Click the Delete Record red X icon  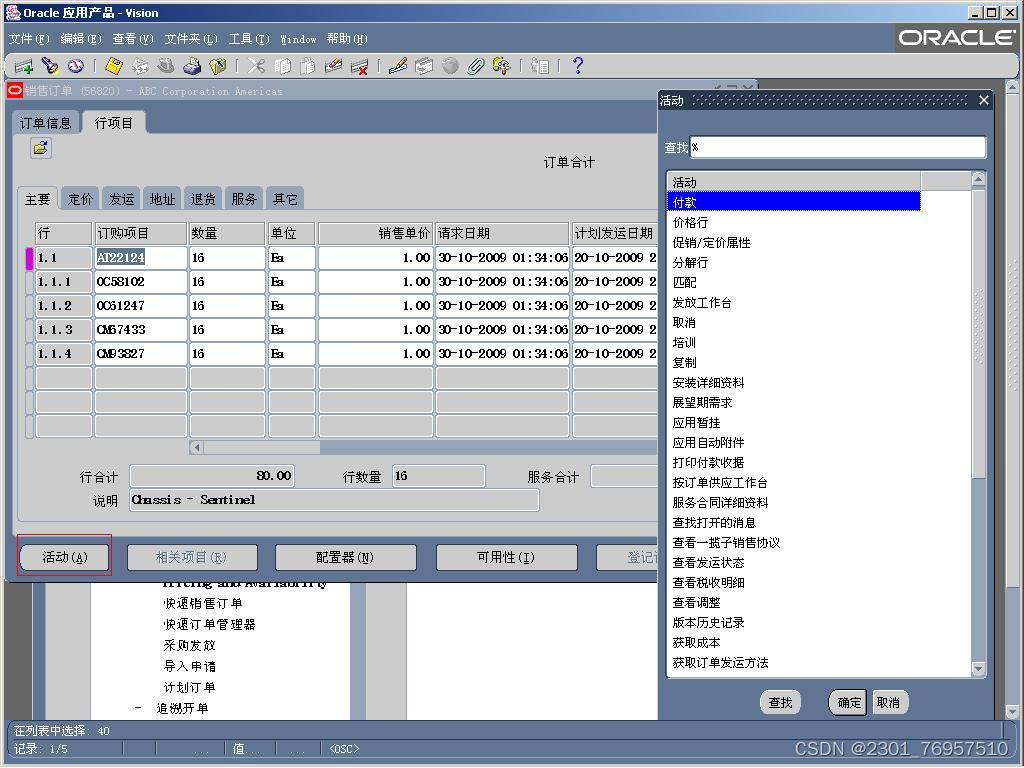click(x=359, y=66)
